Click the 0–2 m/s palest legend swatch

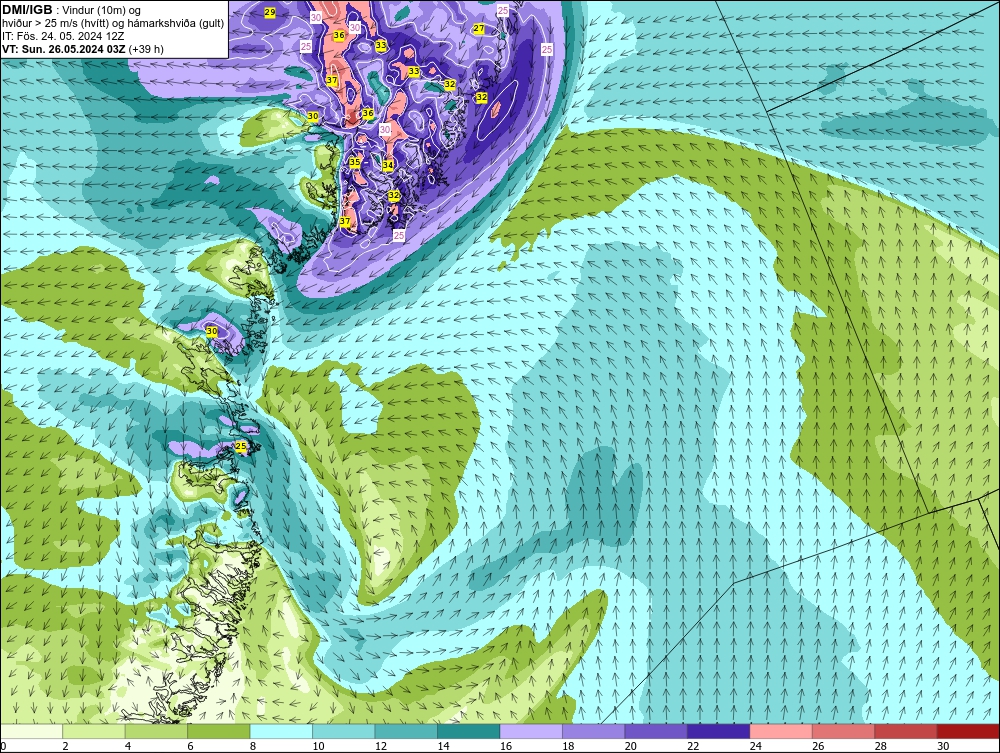coord(31,731)
